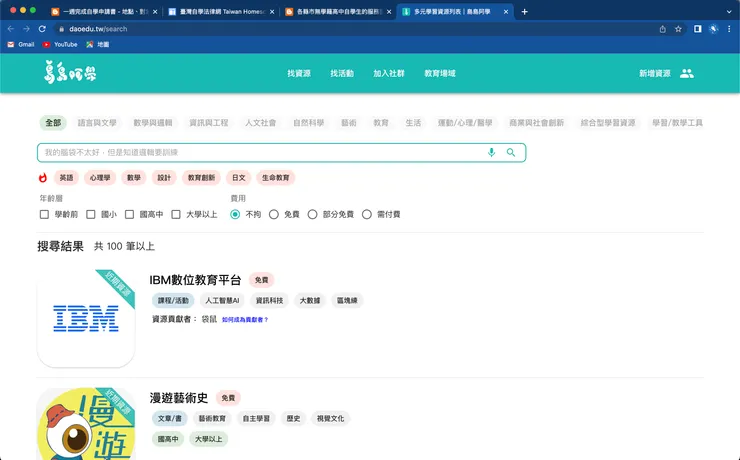Open the YouTube bookmark
Screen dimensions: 740x460
[x=60, y=44]
